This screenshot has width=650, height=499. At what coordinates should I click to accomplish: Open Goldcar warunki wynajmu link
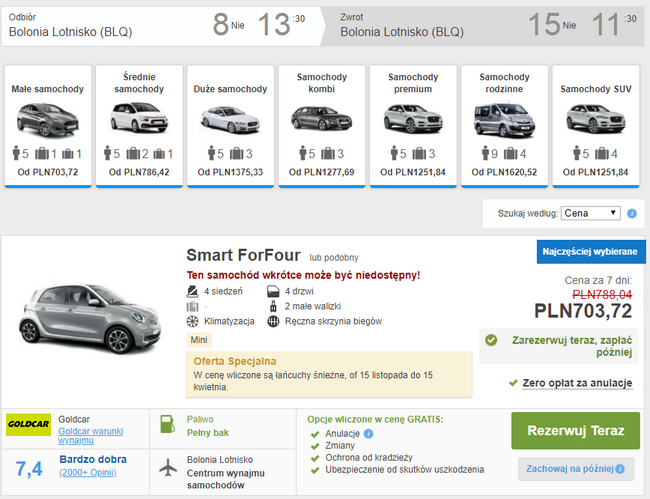point(90,435)
